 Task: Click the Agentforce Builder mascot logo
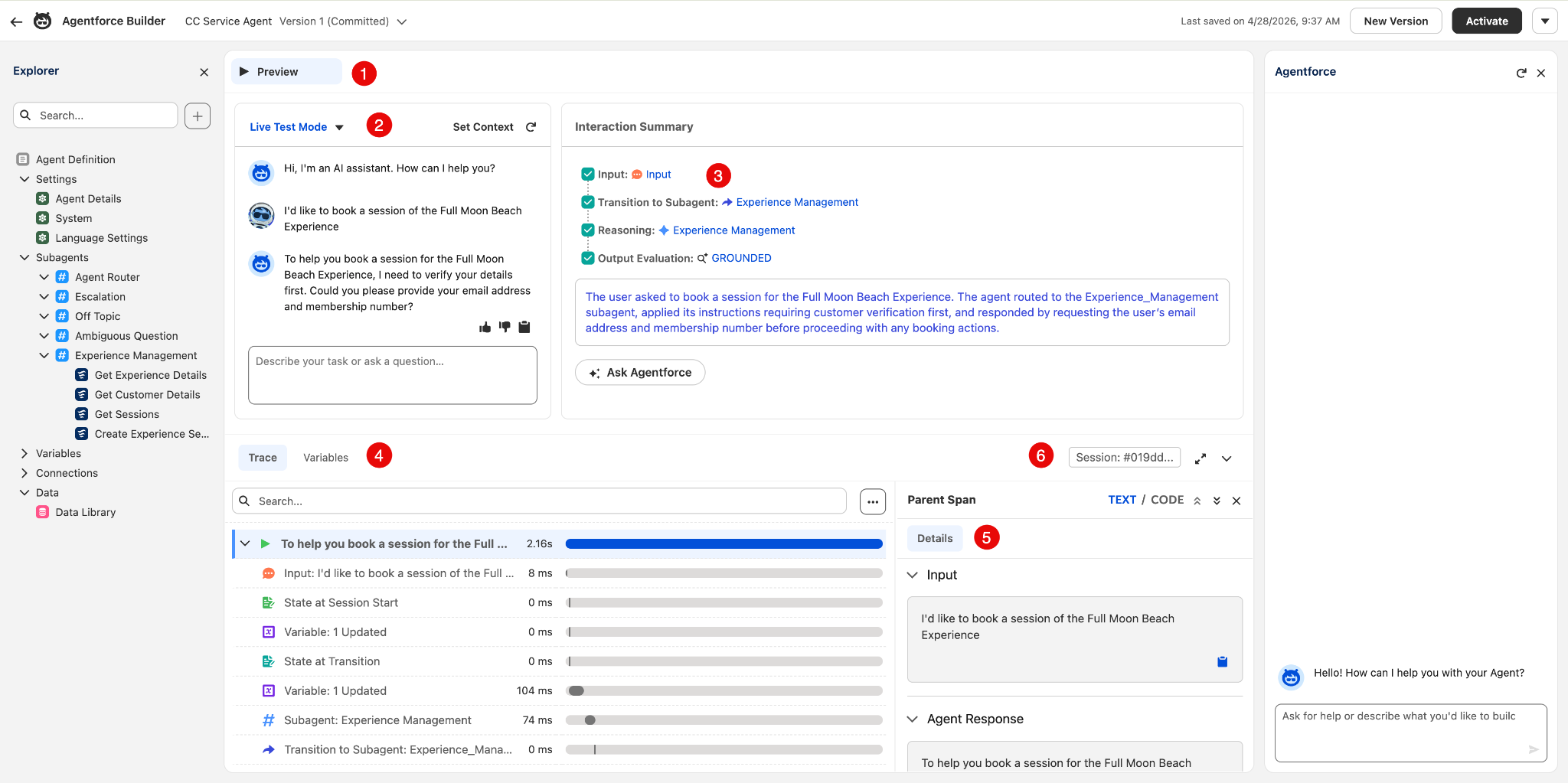pyautogui.click(x=43, y=21)
